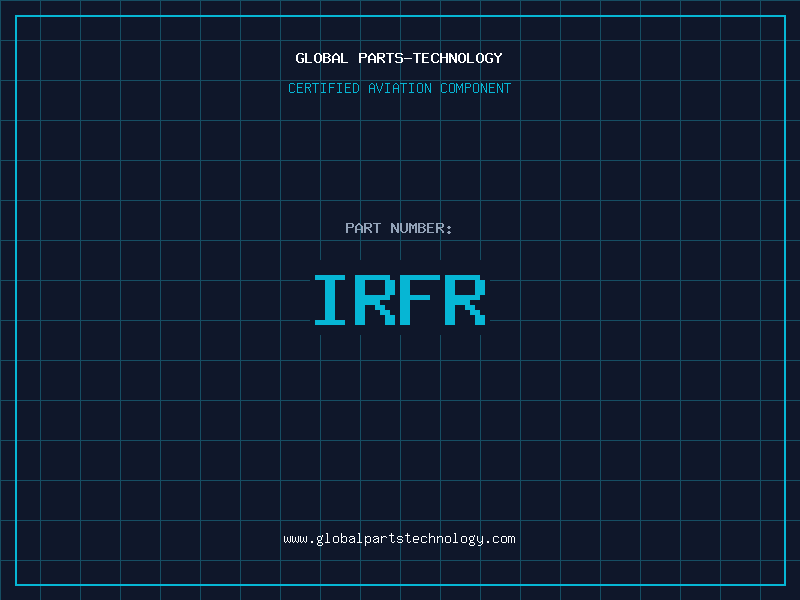The width and height of the screenshot is (800, 600).
Task: Select the large IRFR part number
Action: click(399, 300)
